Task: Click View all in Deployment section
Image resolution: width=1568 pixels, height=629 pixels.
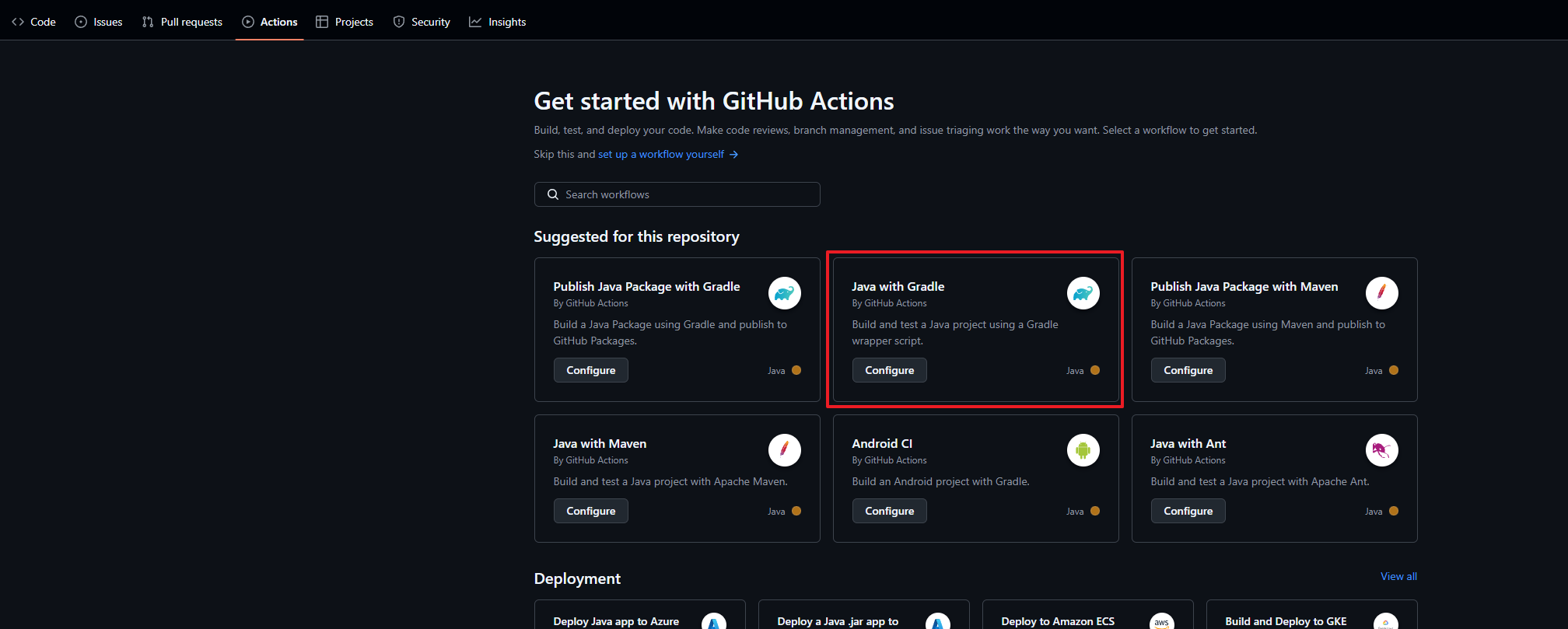Action: point(1398,576)
